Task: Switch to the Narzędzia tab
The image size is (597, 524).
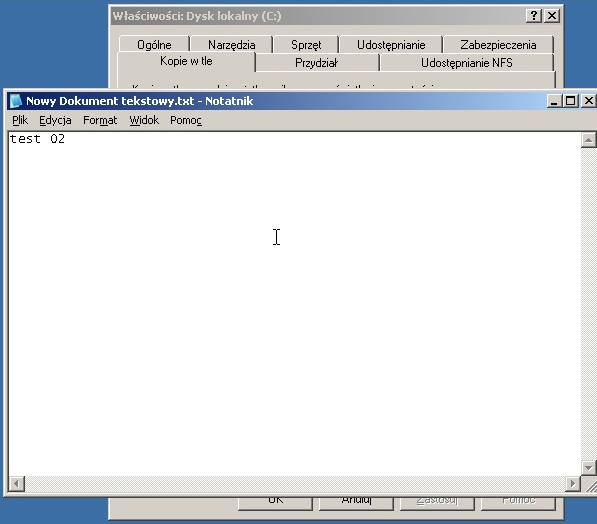Action: (231, 45)
